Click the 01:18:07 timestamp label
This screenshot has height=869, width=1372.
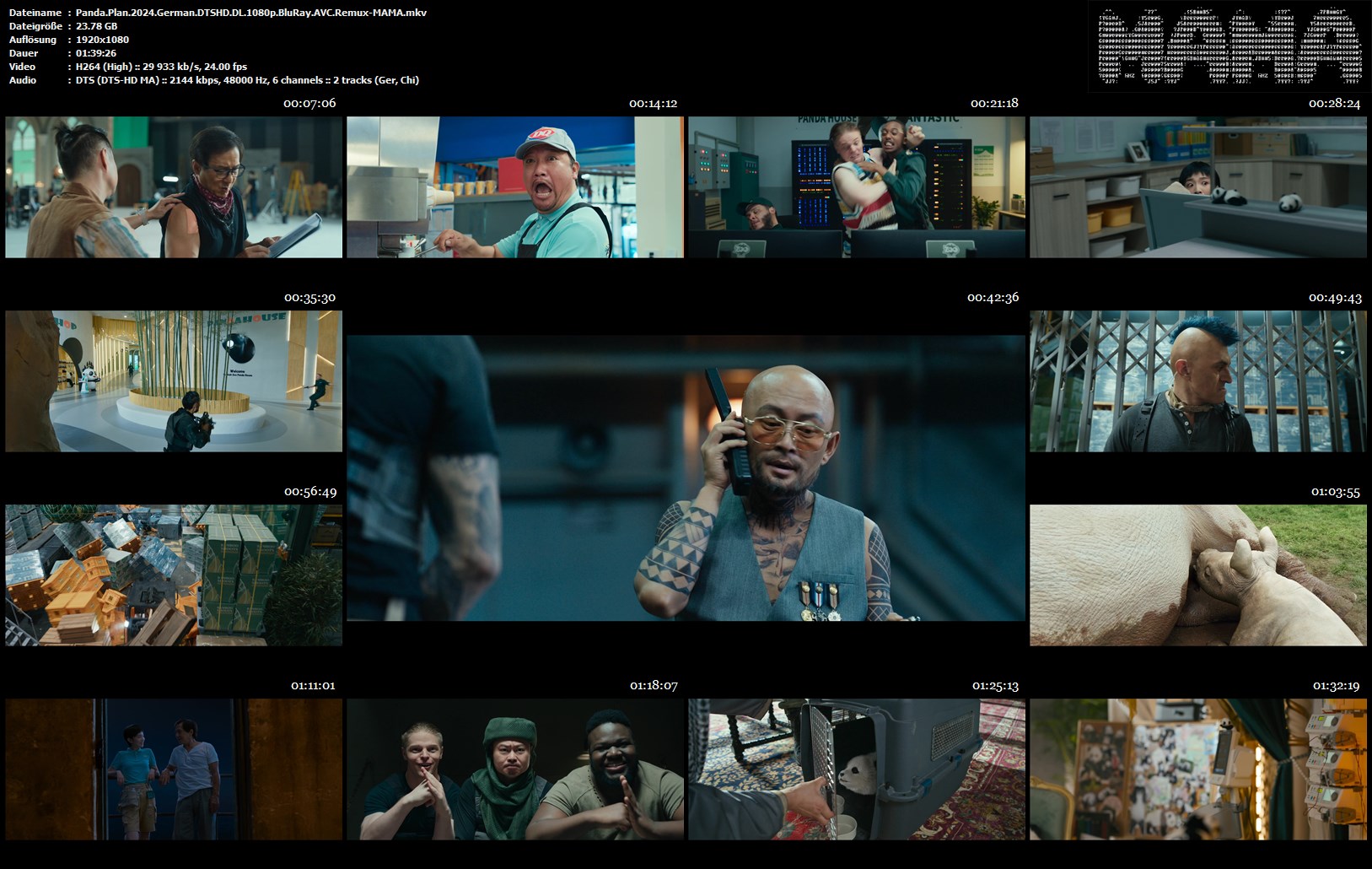click(654, 685)
